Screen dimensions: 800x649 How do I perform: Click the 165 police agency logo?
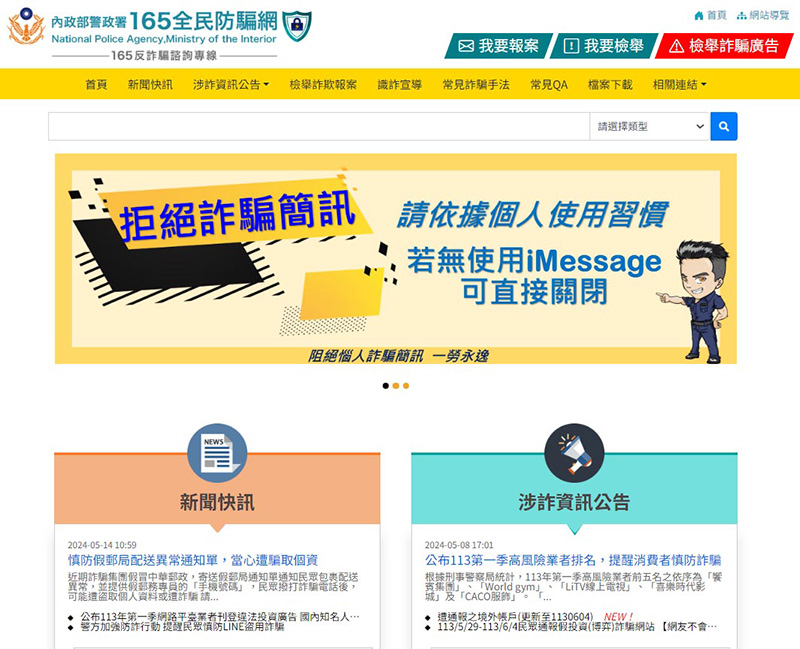coord(26,27)
